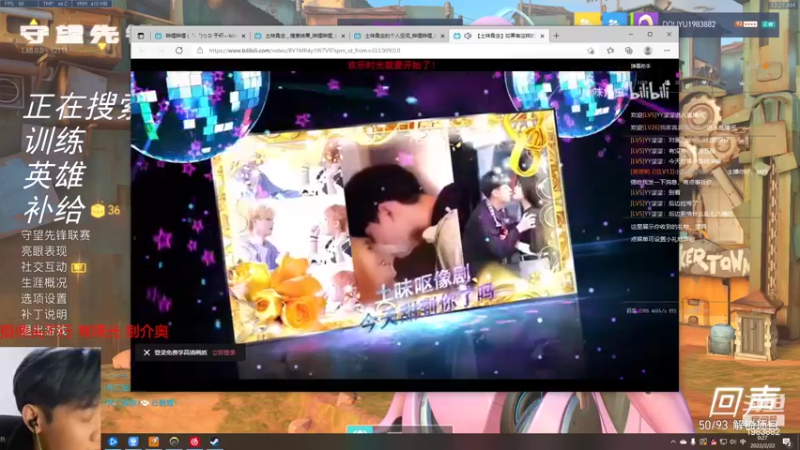Open the browser settings and more menu
Screen dimensions: 800x450
point(667,51)
